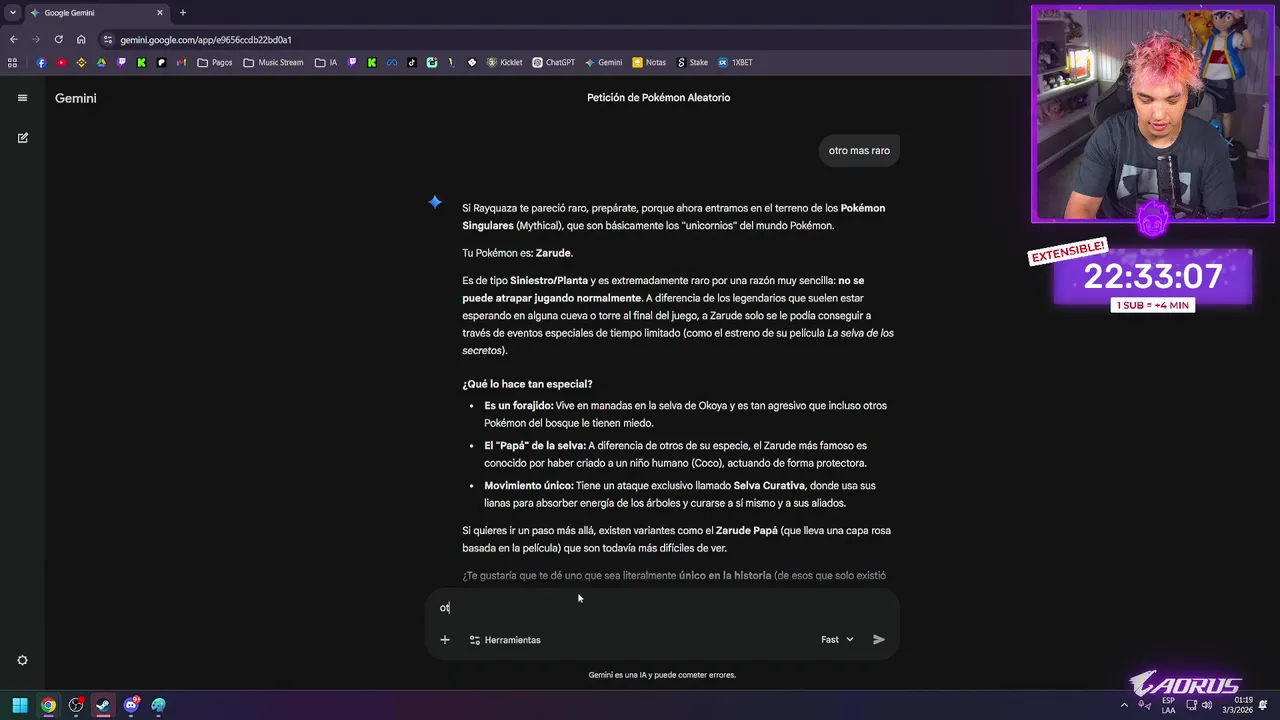Open the network tray icon

coord(1190,705)
